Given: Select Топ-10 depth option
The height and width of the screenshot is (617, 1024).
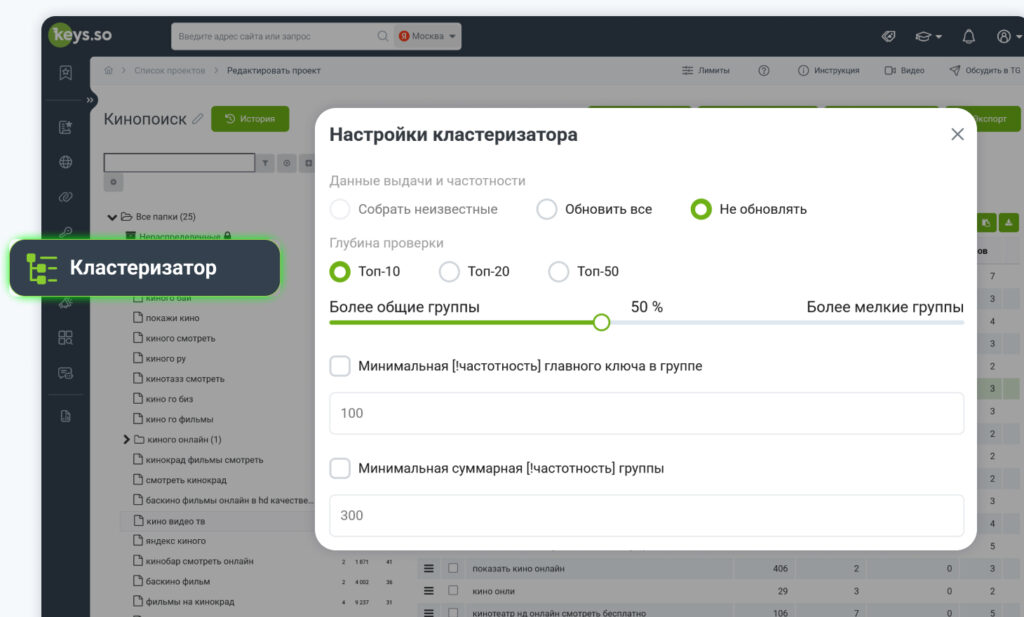Looking at the screenshot, I should [x=365, y=271].
